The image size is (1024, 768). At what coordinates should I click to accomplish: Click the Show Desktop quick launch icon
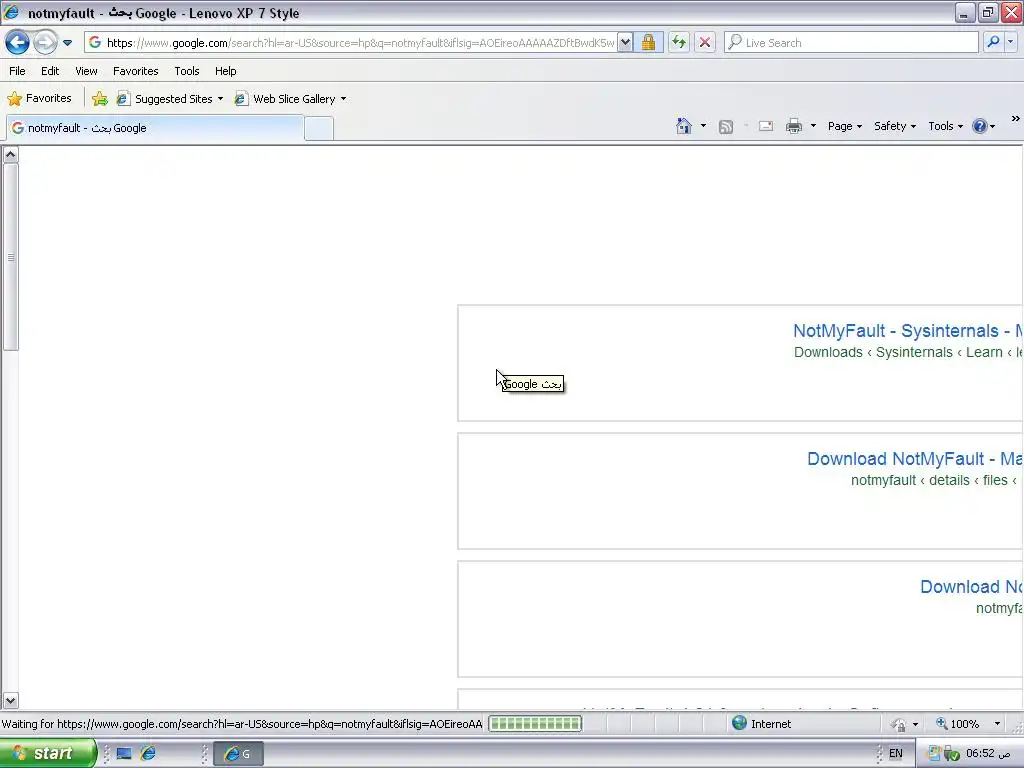[123, 754]
